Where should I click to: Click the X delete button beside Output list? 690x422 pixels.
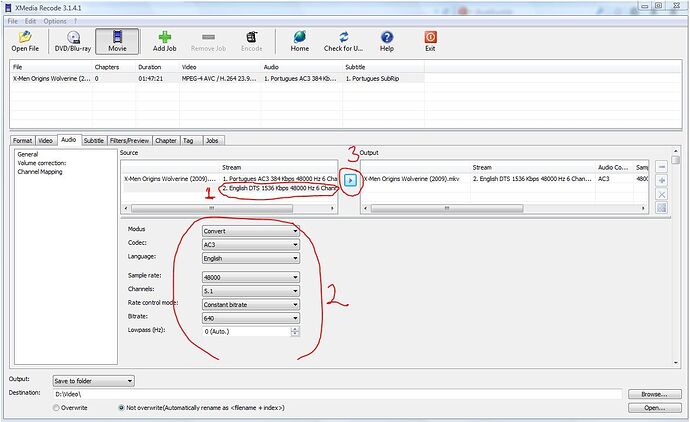click(661, 194)
